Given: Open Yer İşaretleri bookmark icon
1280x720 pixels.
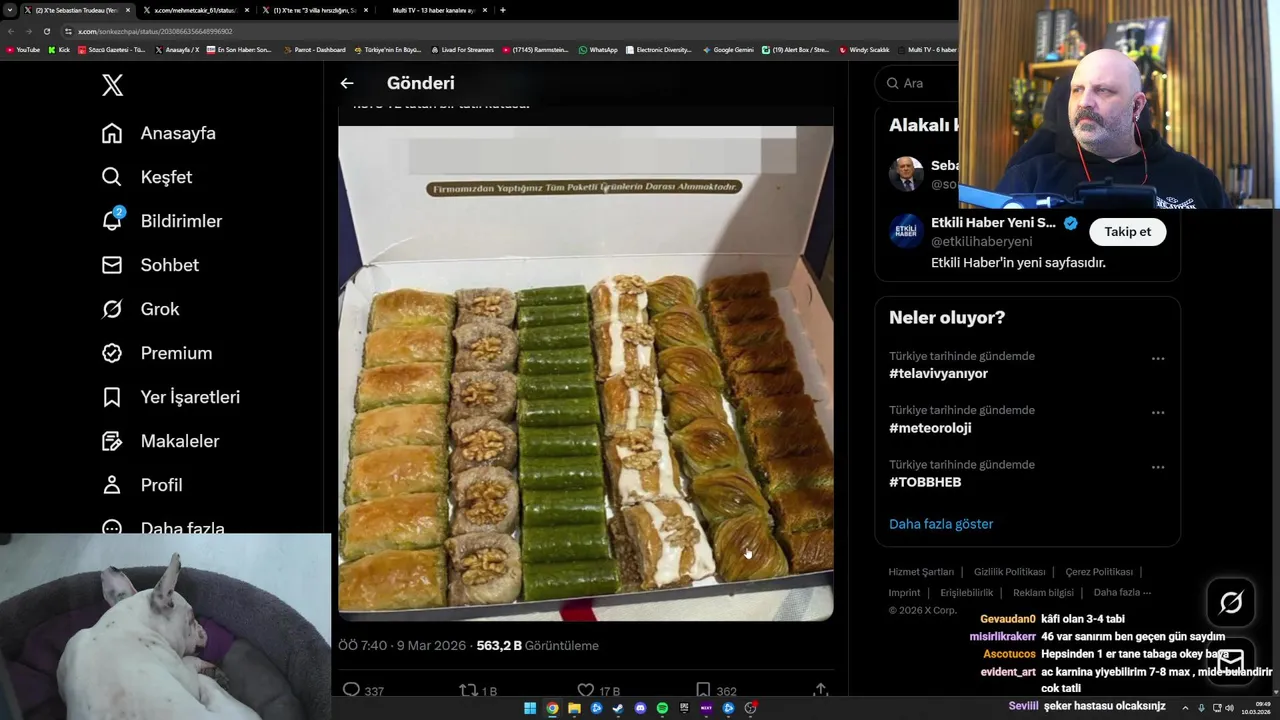Looking at the screenshot, I should [112, 397].
